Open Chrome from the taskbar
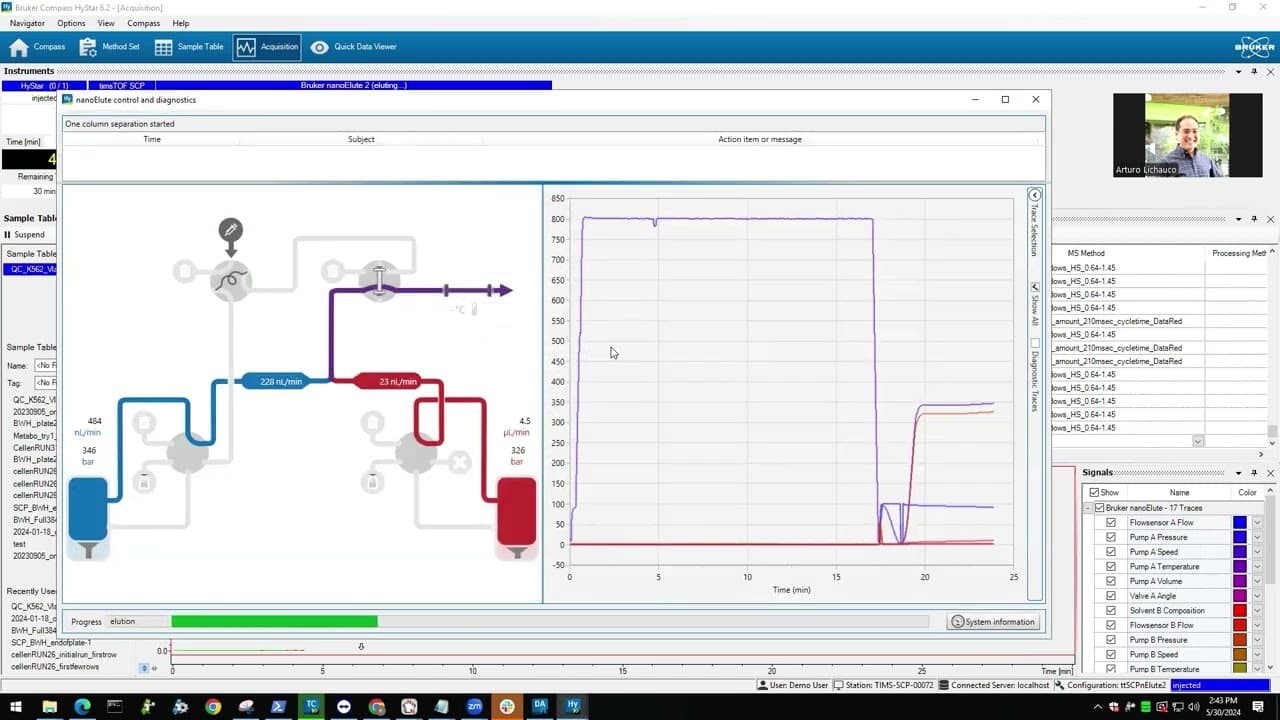 click(x=213, y=706)
